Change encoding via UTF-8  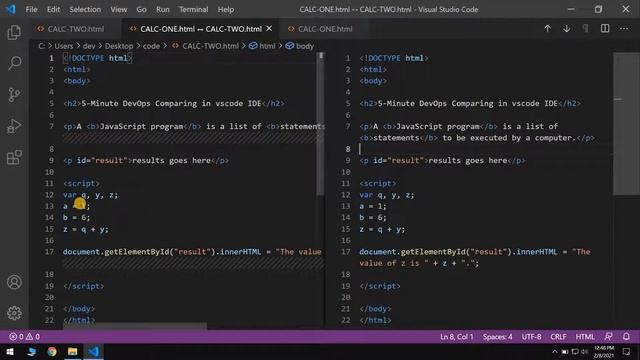click(531, 337)
